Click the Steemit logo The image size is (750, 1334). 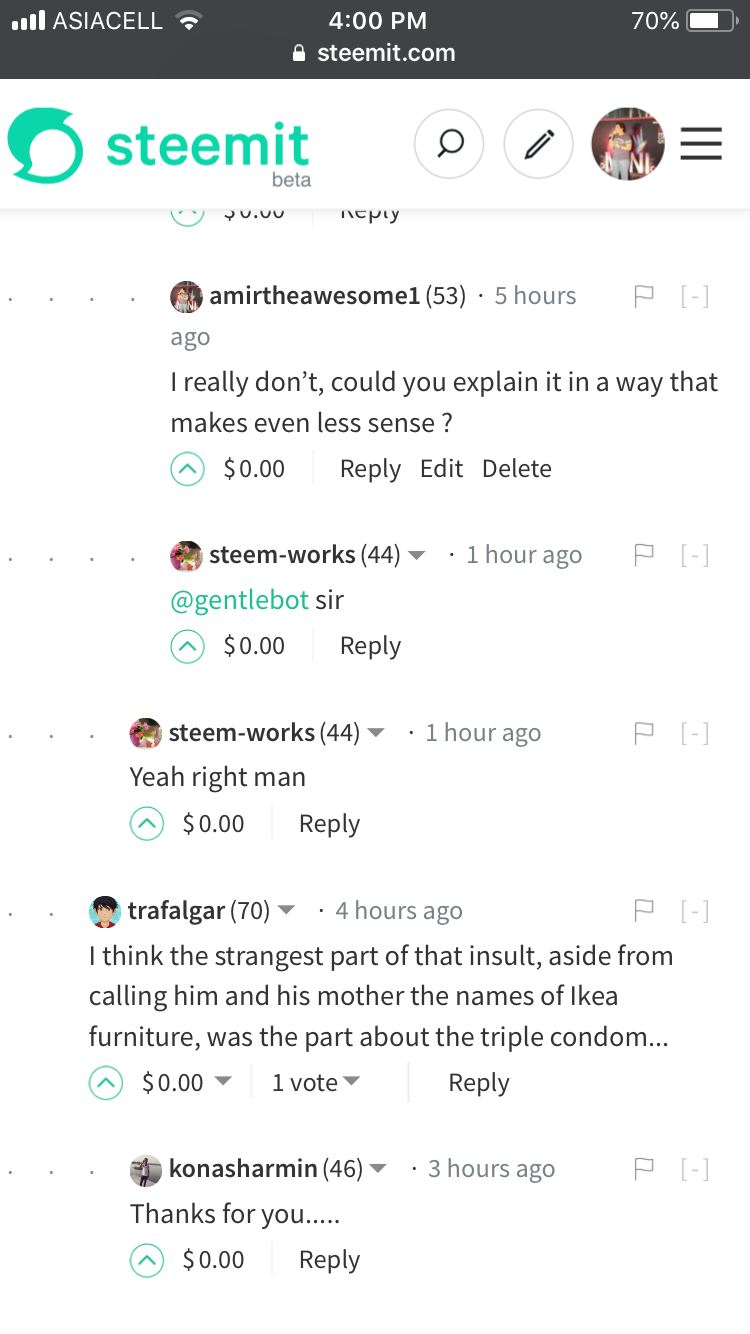(160, 147)
